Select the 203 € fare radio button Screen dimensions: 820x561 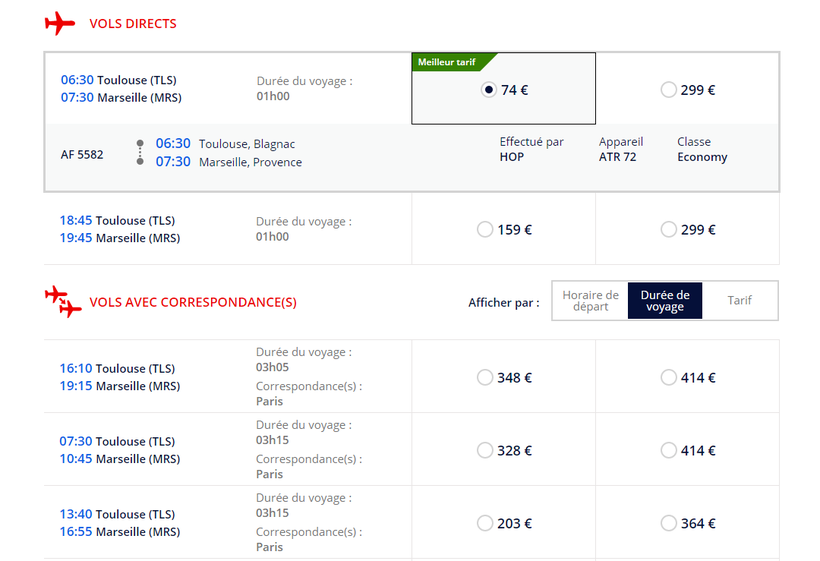[x=485, y=523]
